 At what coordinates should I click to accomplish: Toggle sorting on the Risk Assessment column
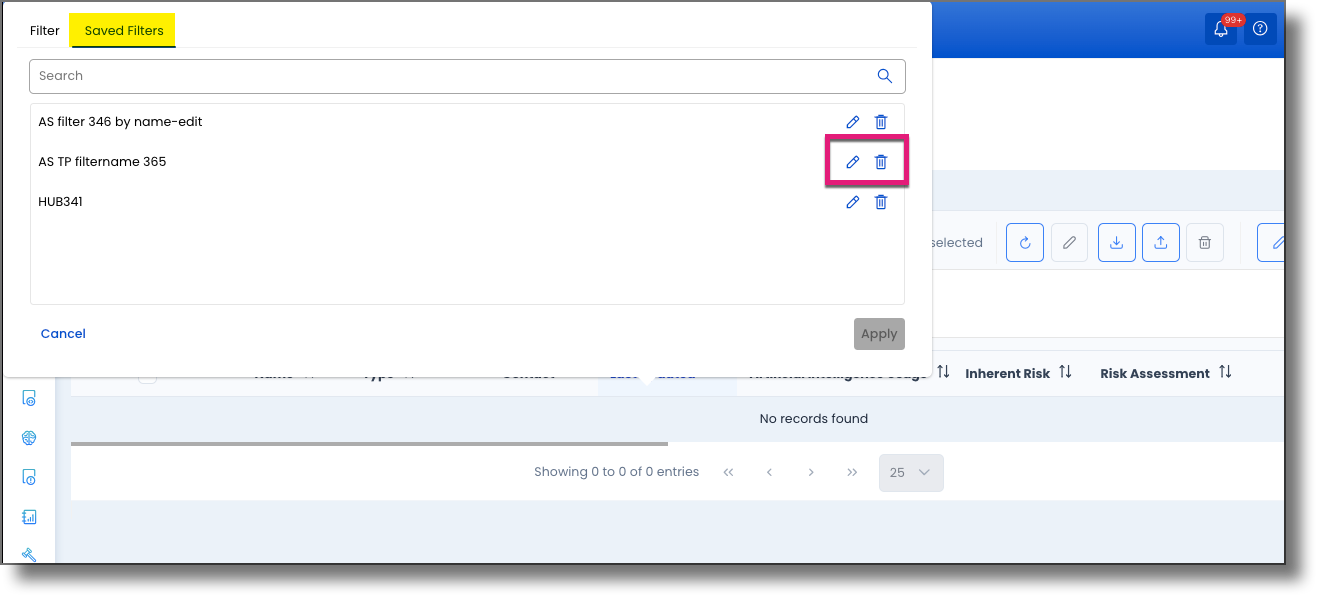[1224, 371]
